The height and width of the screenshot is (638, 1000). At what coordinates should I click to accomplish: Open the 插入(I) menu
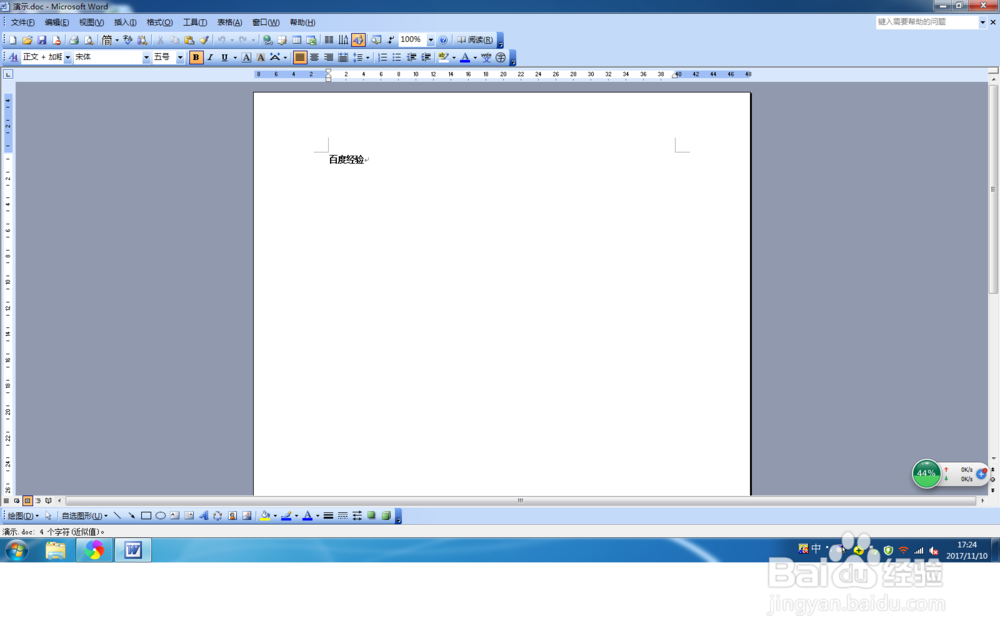[x=125, y=22]
